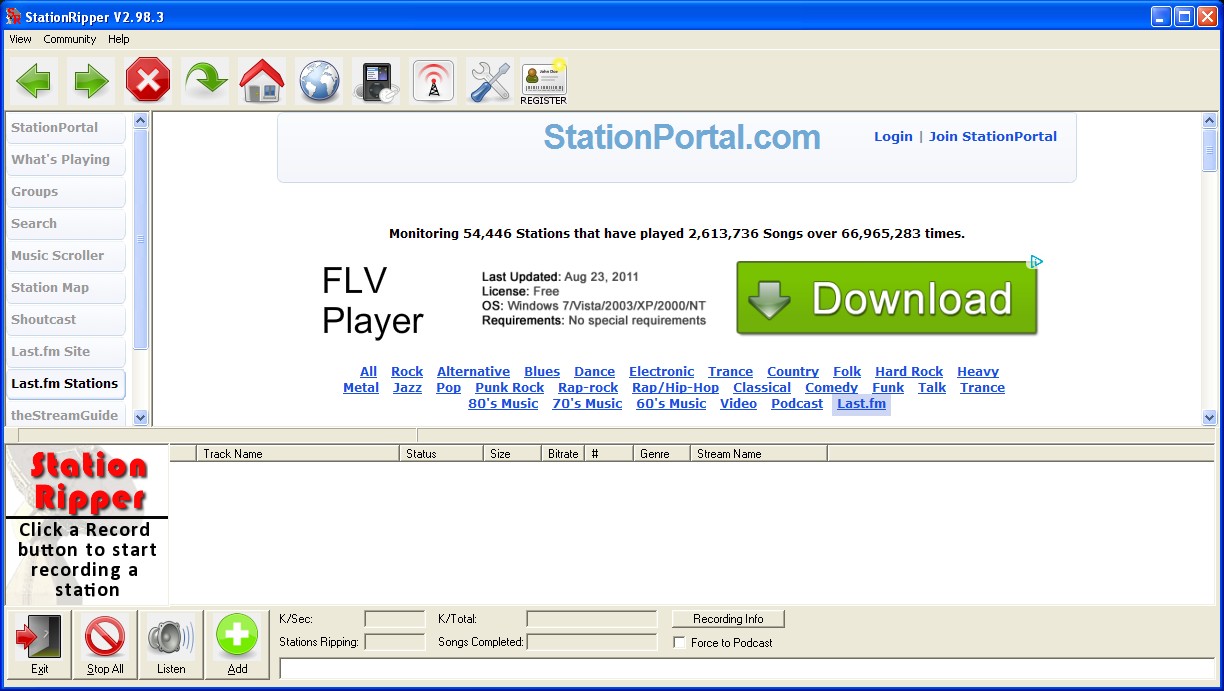This screenshot has height=691, width=1224.
Task: Click the AdChoices icon above the Download ad
Action: tap(1036, 262)
